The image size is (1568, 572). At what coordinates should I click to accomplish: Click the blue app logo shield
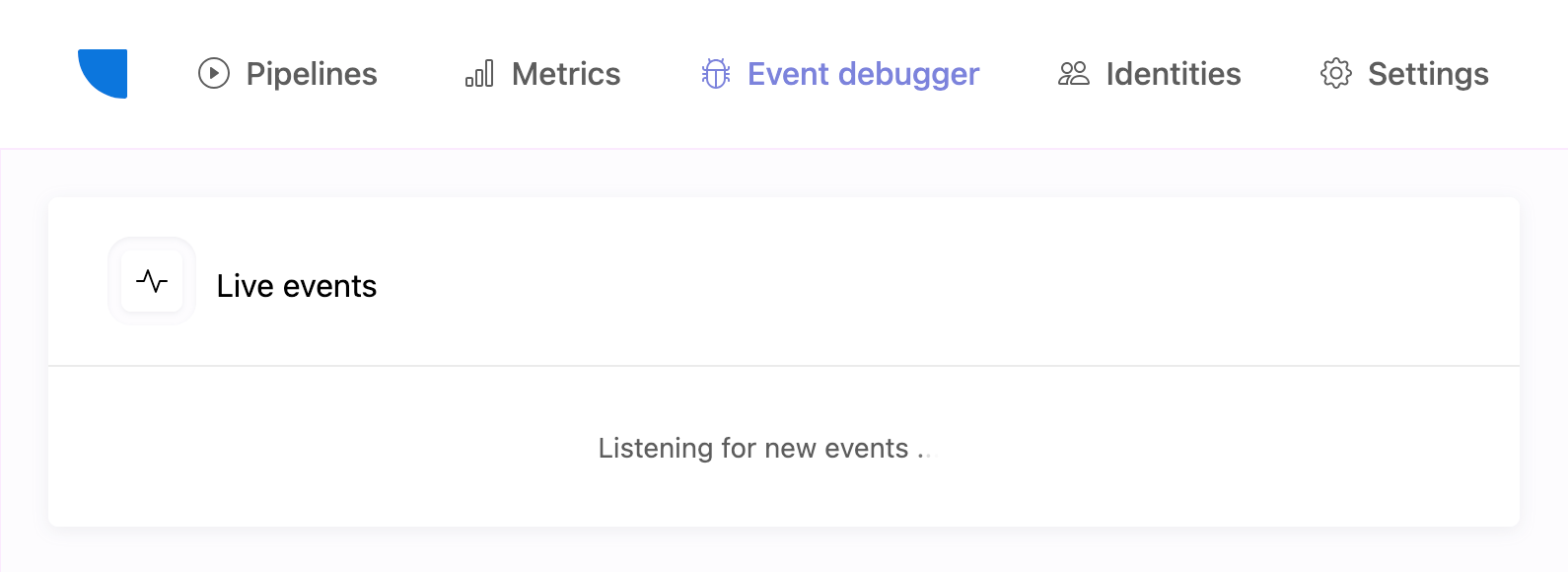[x=102, y=73]
